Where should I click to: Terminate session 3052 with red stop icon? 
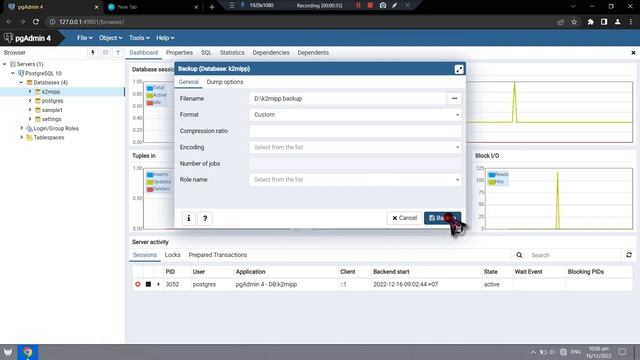[x=138, y=284]
